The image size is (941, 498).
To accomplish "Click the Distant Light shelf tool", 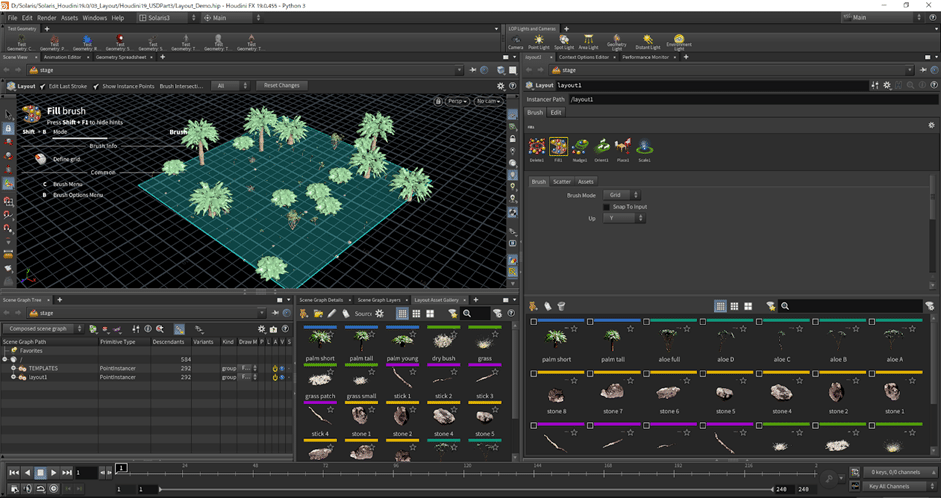I will click(647, 41).
